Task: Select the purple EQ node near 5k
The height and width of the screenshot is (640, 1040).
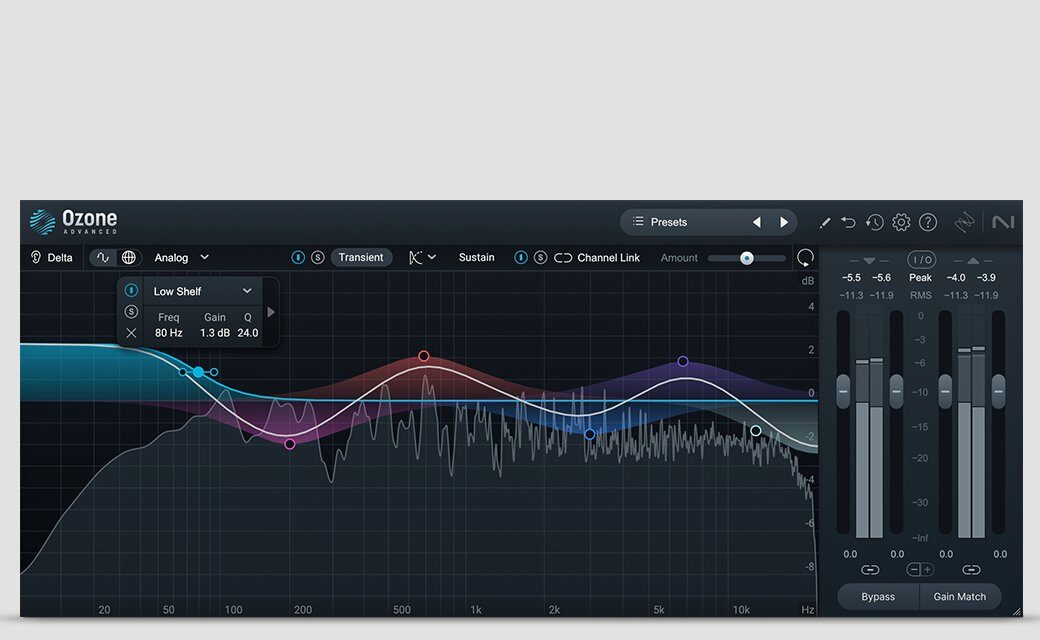Action: tap(683, 361)
